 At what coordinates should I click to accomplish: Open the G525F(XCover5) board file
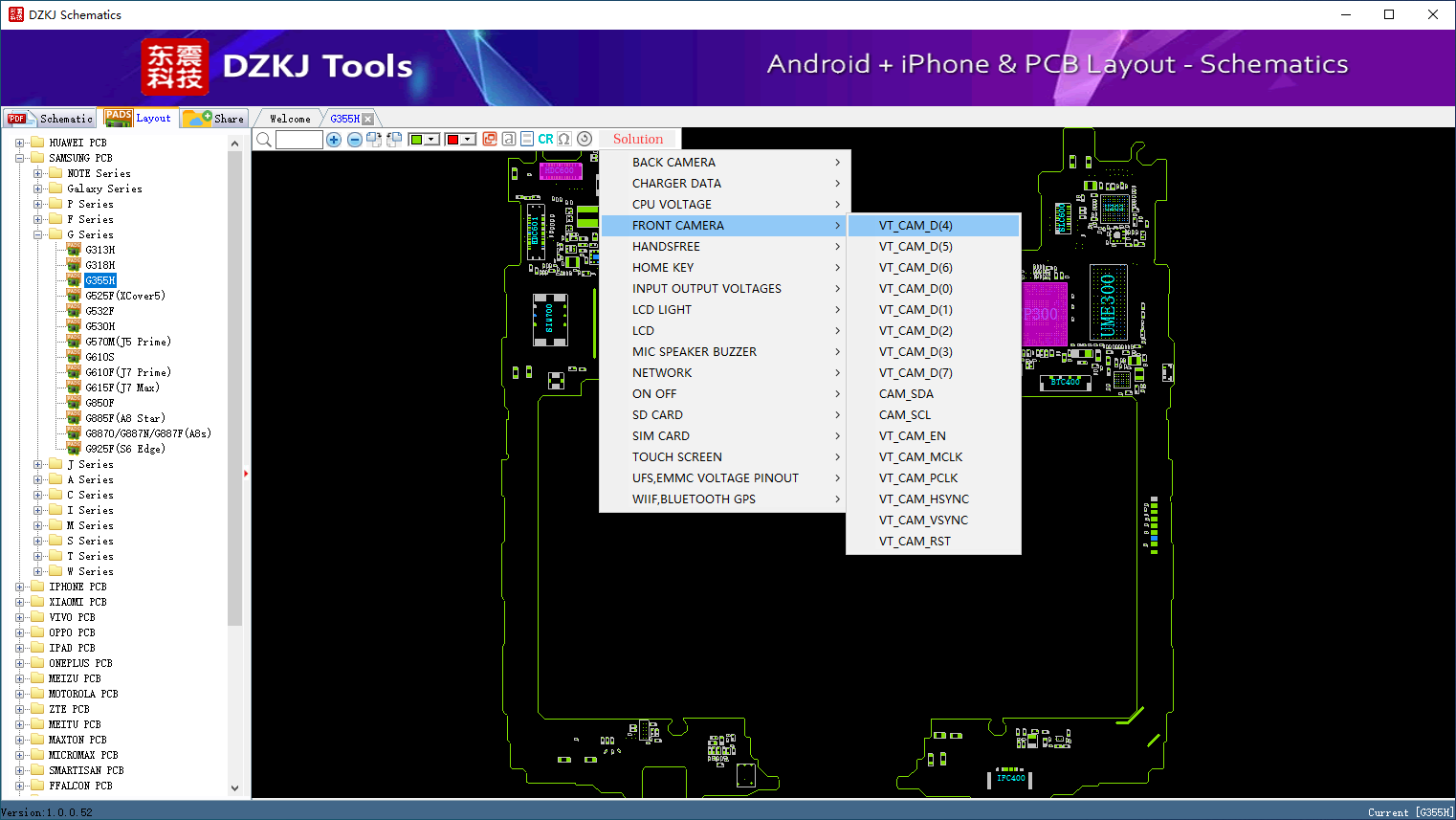click(x=125, y=296)
